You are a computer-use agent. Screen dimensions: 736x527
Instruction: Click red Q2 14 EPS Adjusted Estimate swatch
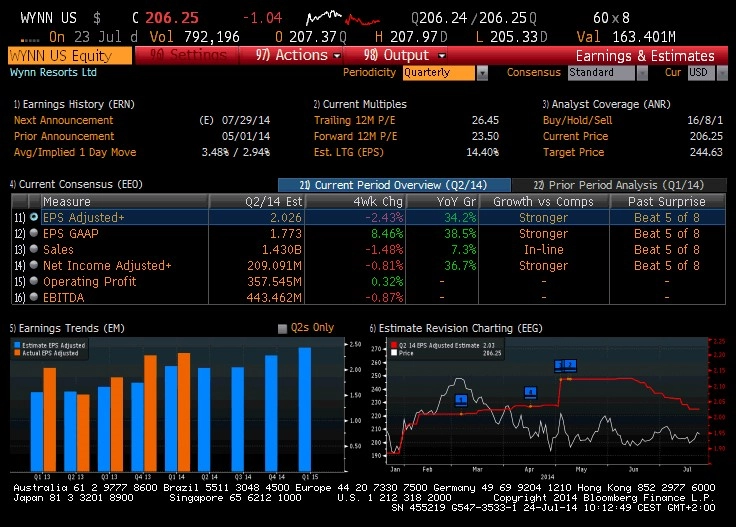coord(394,345)
